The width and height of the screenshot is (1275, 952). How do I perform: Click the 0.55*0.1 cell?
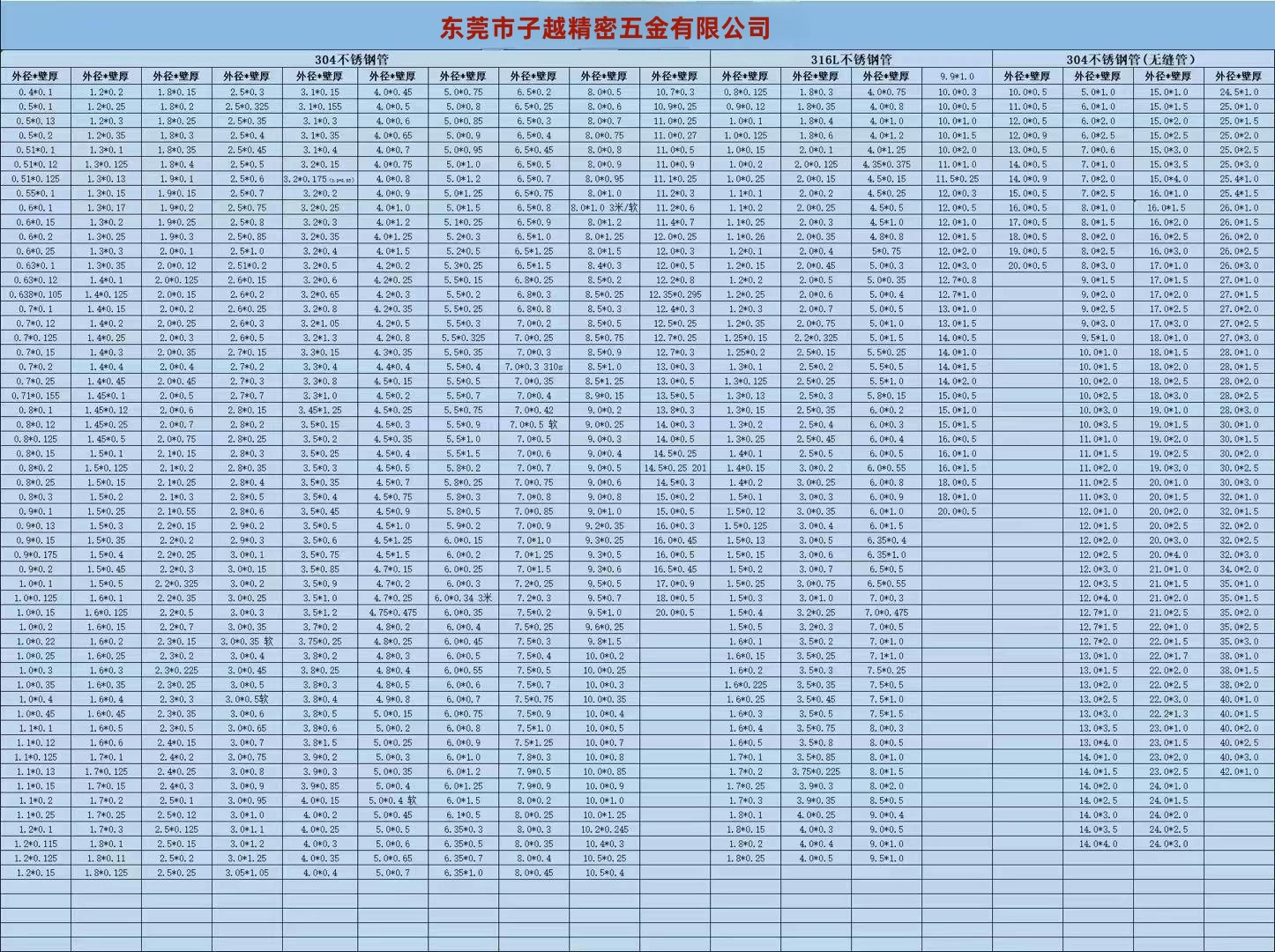coord(35,193)
